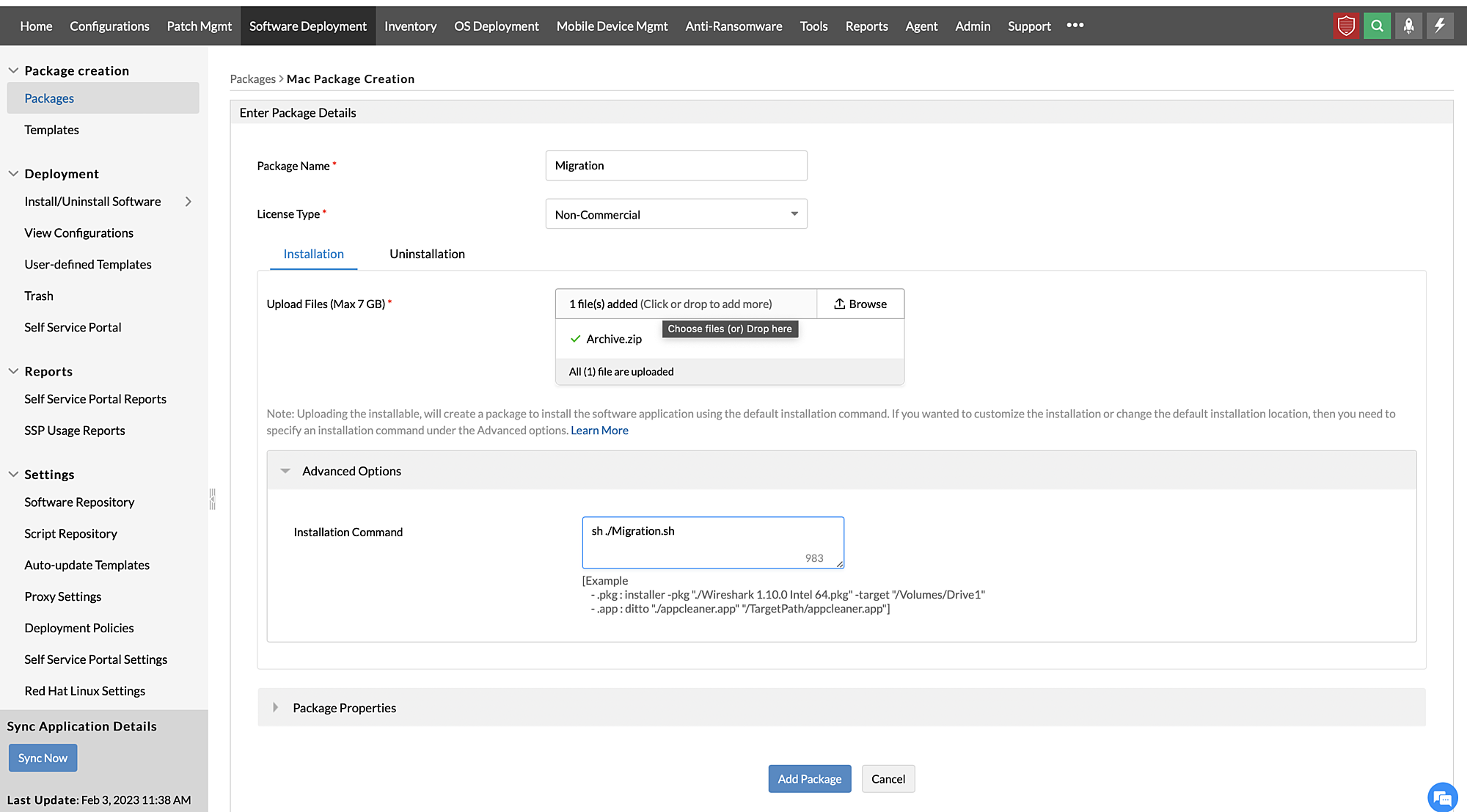Open the red security shield icon

(1346, 25)
